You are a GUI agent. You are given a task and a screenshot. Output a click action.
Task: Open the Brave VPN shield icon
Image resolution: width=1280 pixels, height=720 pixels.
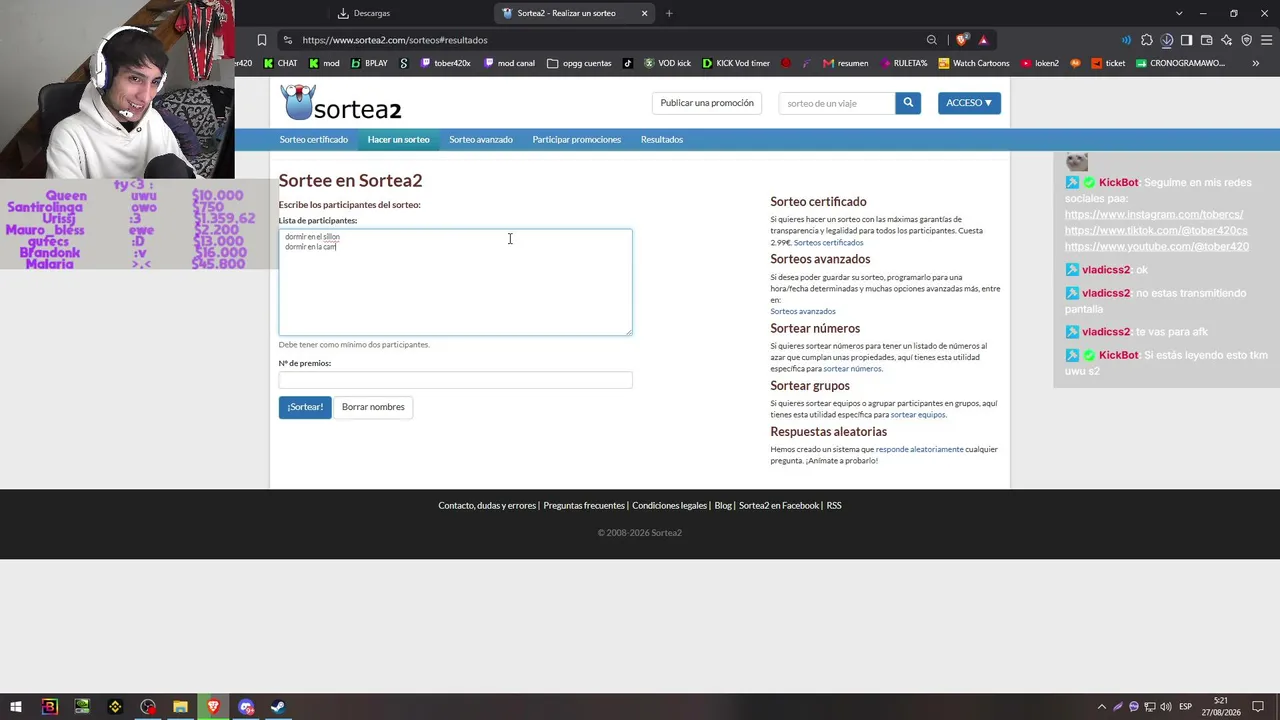click(1247, 40)
